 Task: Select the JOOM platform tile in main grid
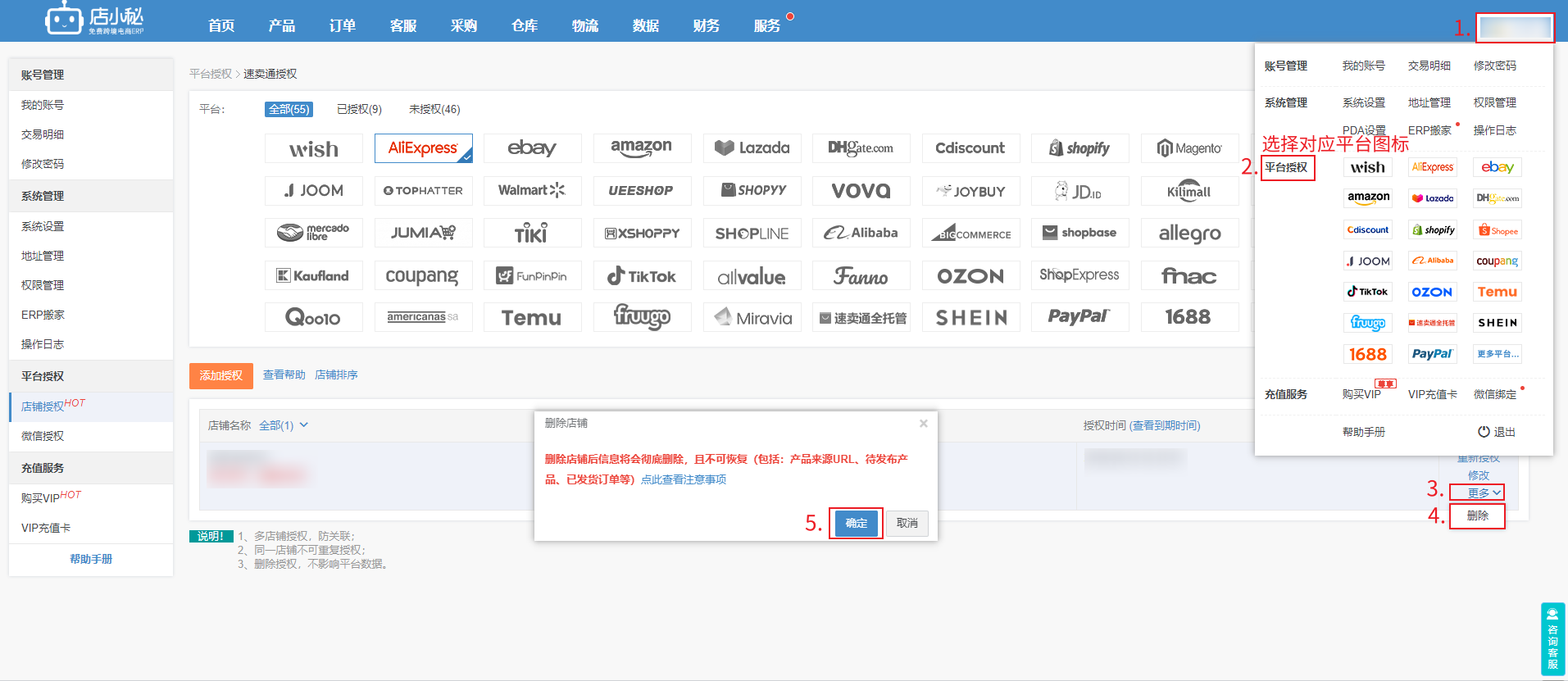click(314, 191)
